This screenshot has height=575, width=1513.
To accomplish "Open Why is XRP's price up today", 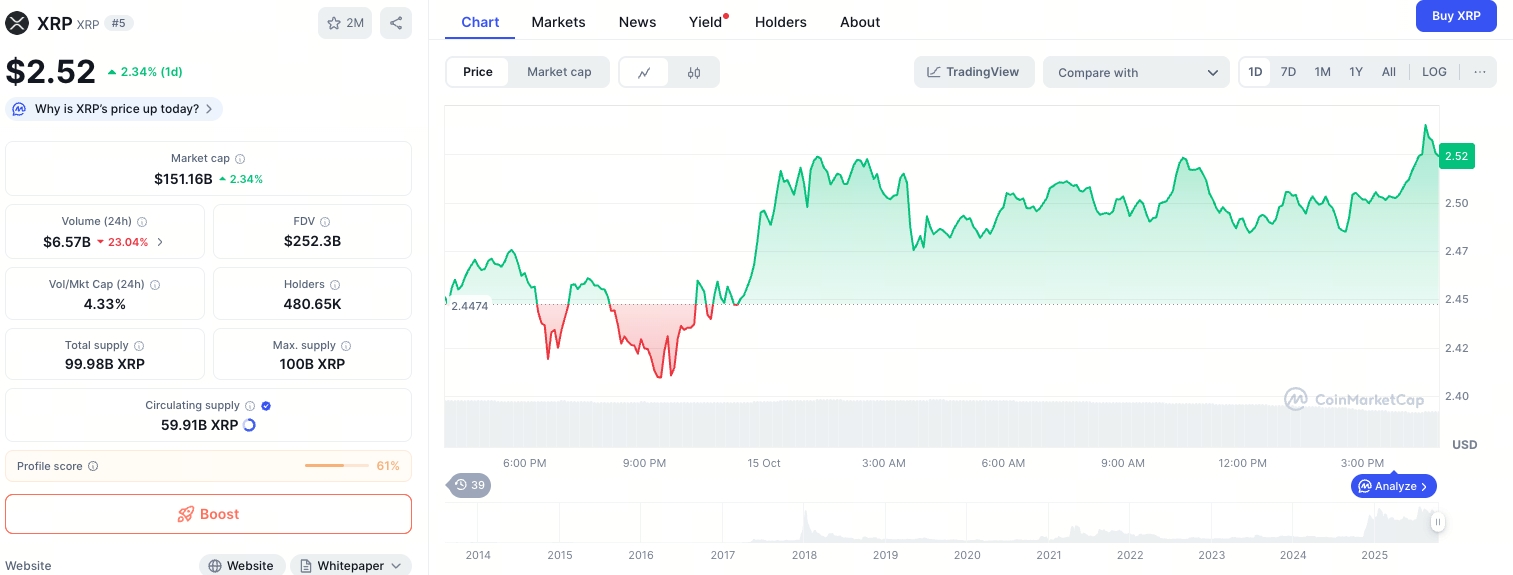I will point(115,109).
